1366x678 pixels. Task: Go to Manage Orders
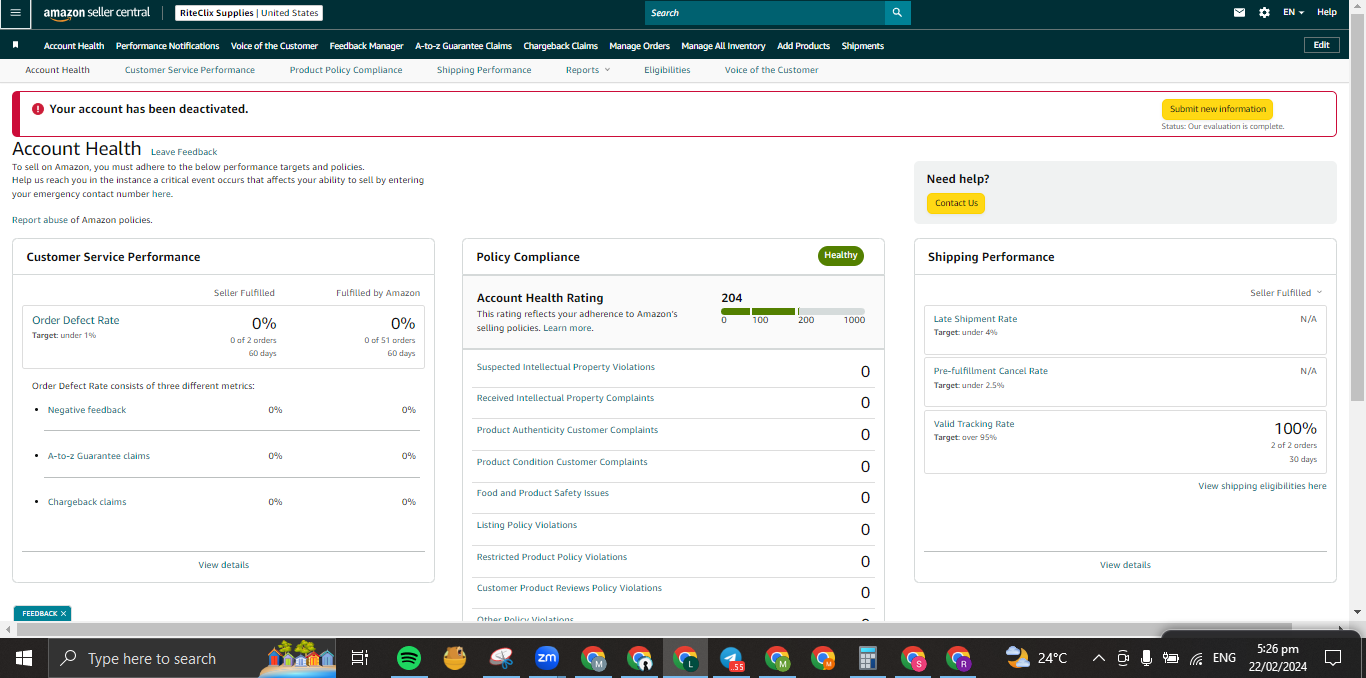click(x=640, y=46)
